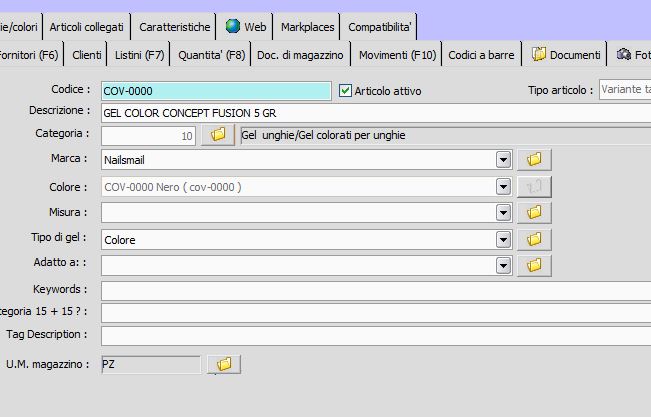The width and height of the screenshot is (651, 417).
Task: Click the Categoria number field showing 10
Action: pos(148,135)
